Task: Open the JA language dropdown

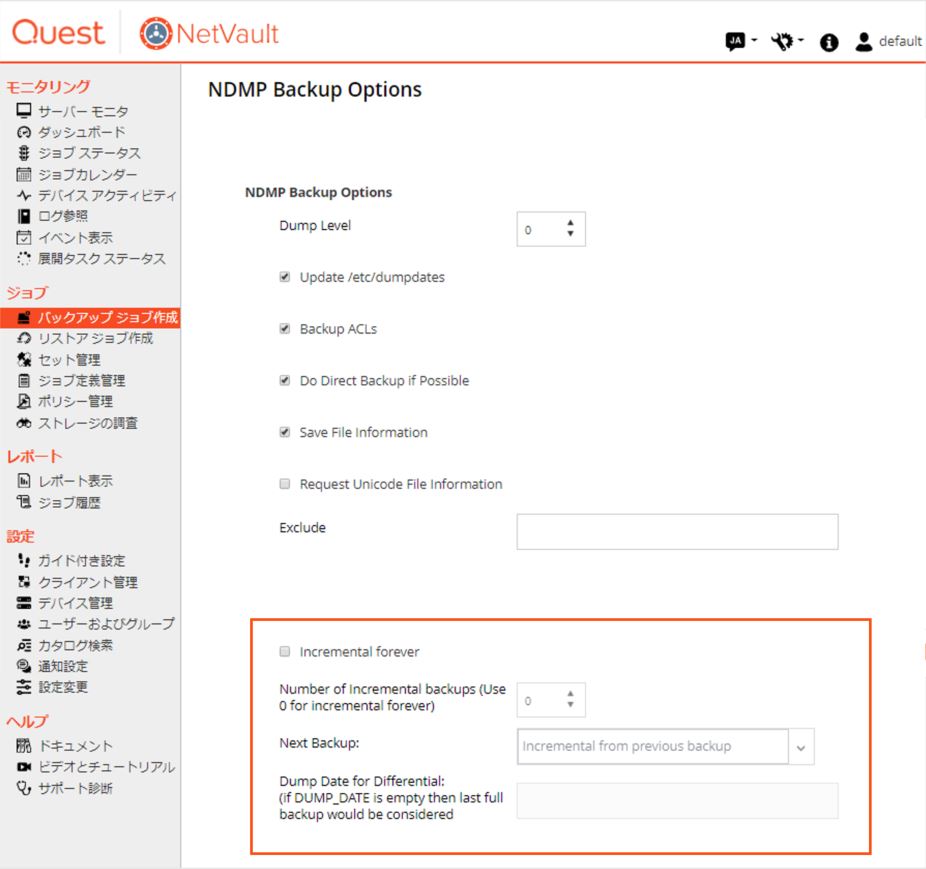Action: (x=741, y=41)
